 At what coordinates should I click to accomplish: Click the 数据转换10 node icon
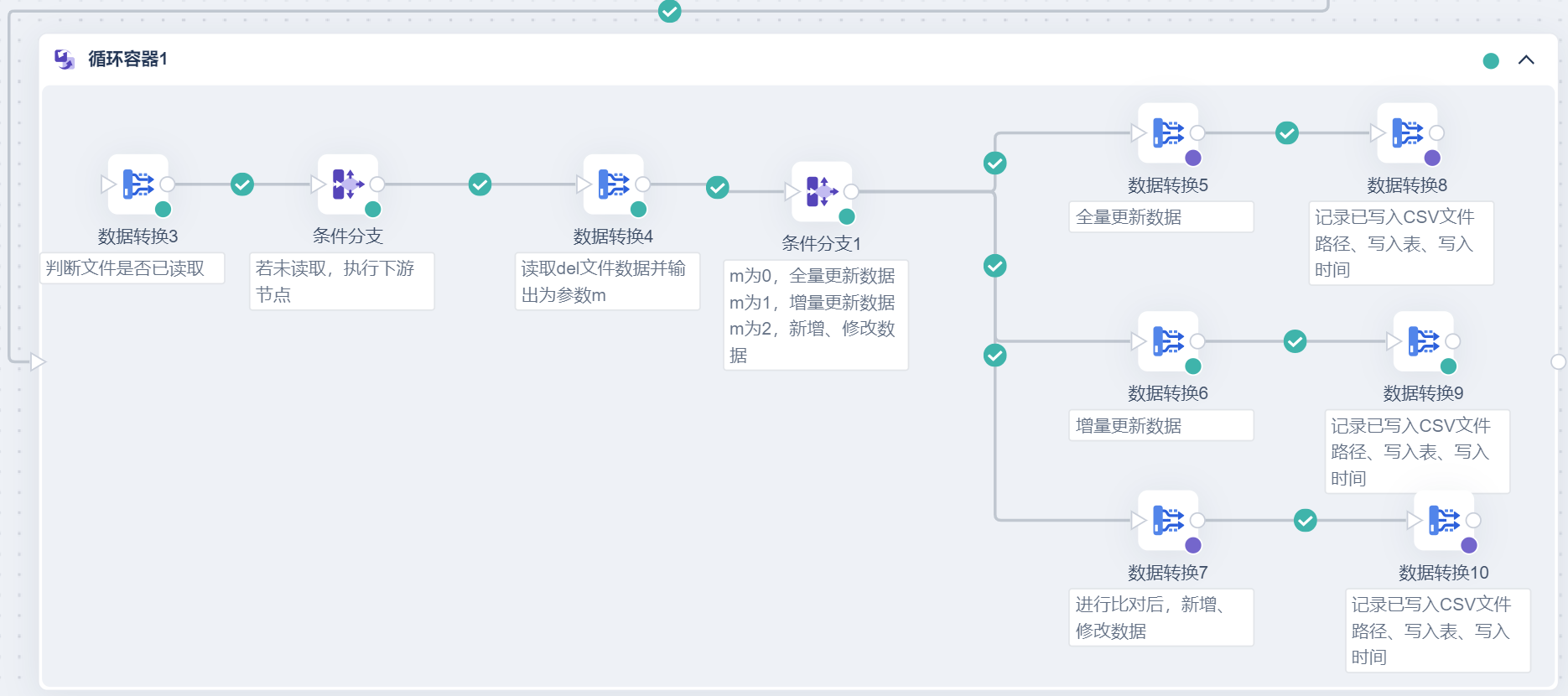(x=1443, y=520)
